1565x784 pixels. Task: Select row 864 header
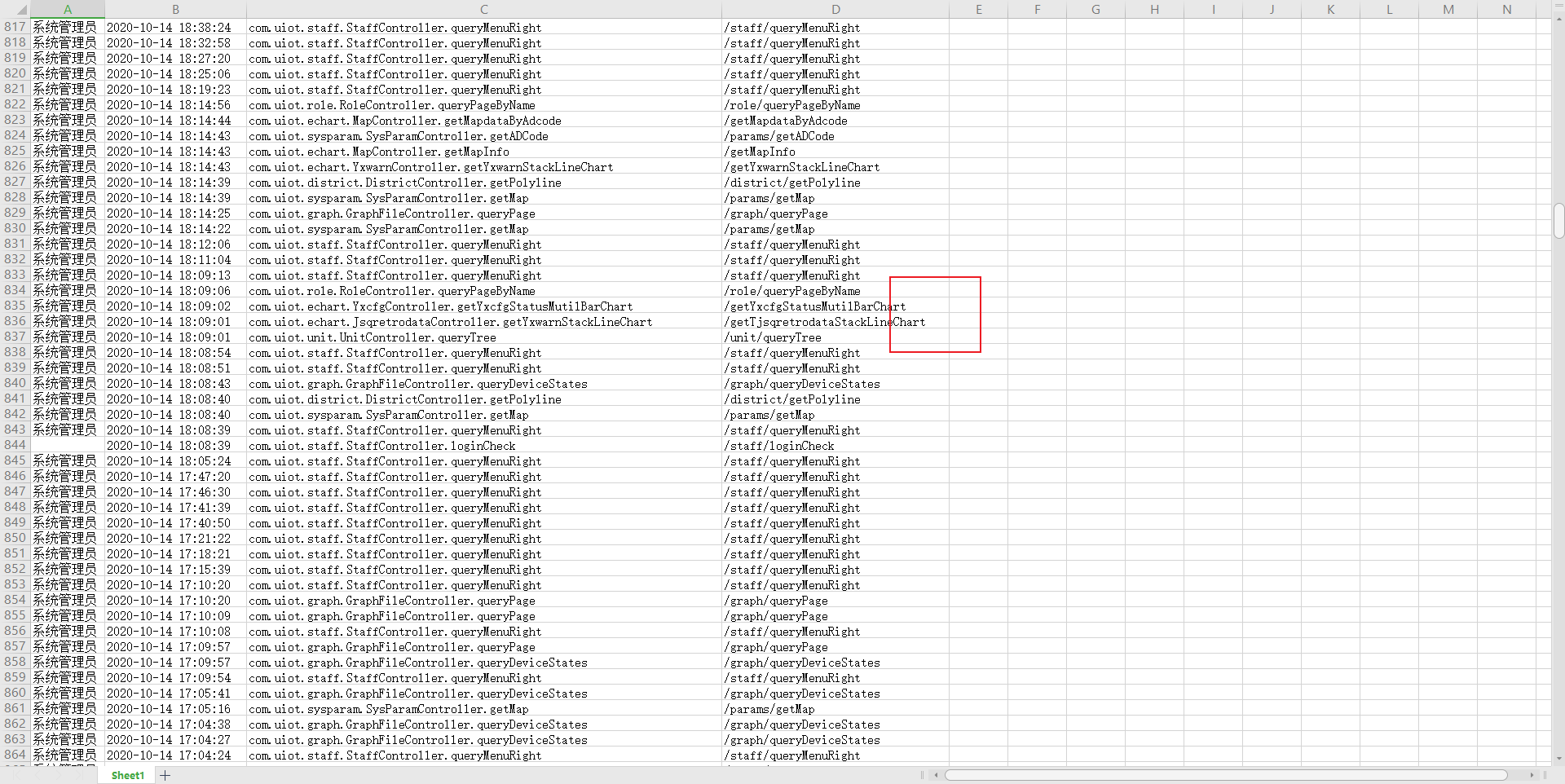click(x=15, y=755)
